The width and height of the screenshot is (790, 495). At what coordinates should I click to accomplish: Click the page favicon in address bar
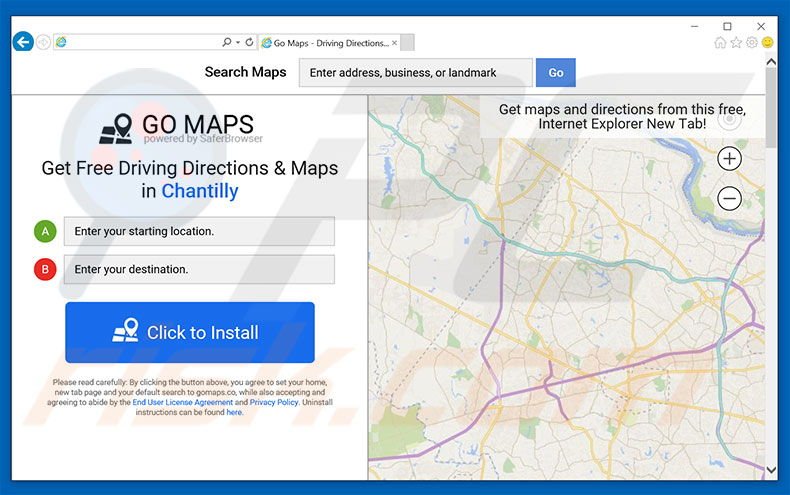[61, 42]
